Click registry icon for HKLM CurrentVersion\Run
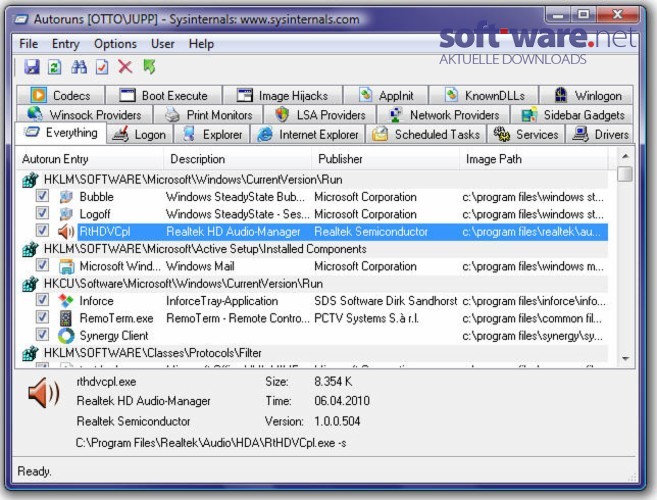Viewport: 657px width, 500px height. (30, 180)
